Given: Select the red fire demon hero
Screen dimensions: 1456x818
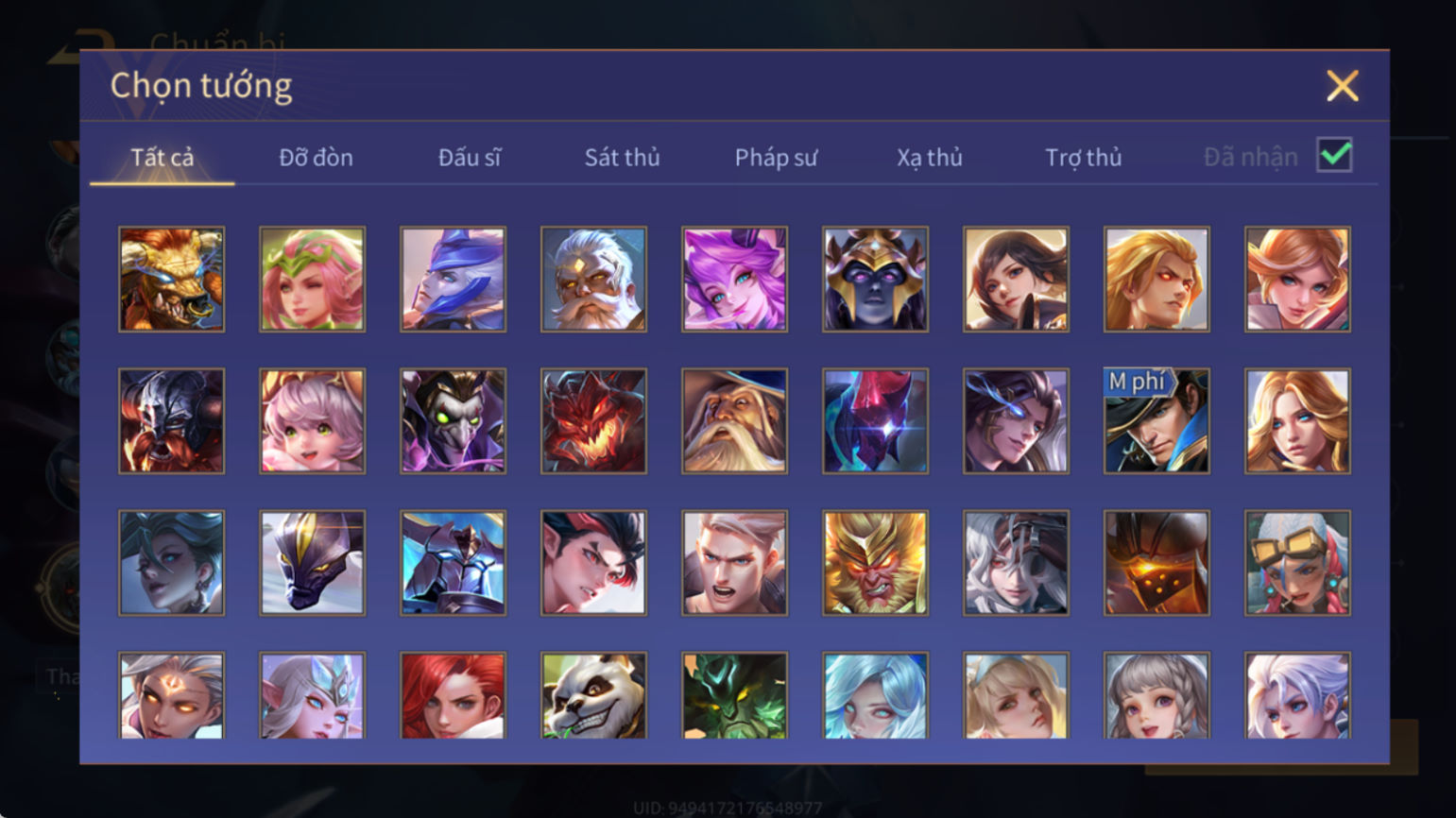Looking at the screenshot, I should point(593,421).
